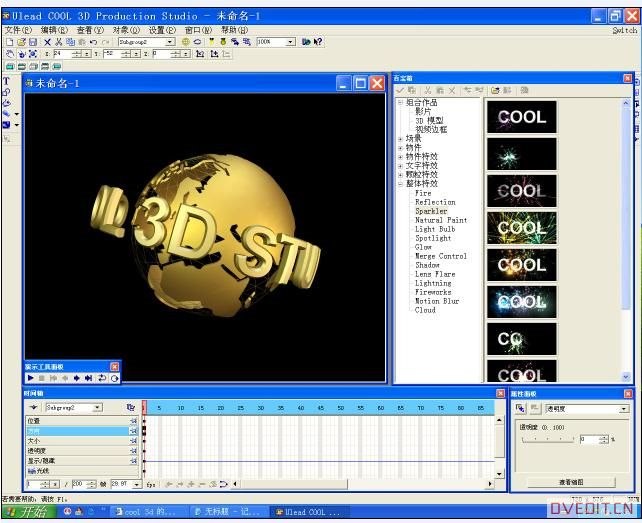Viewport: 642px width, 523px height.
Task: Toggle the keyframe marker for the 位置 row
Action: [x=133, y=421]
